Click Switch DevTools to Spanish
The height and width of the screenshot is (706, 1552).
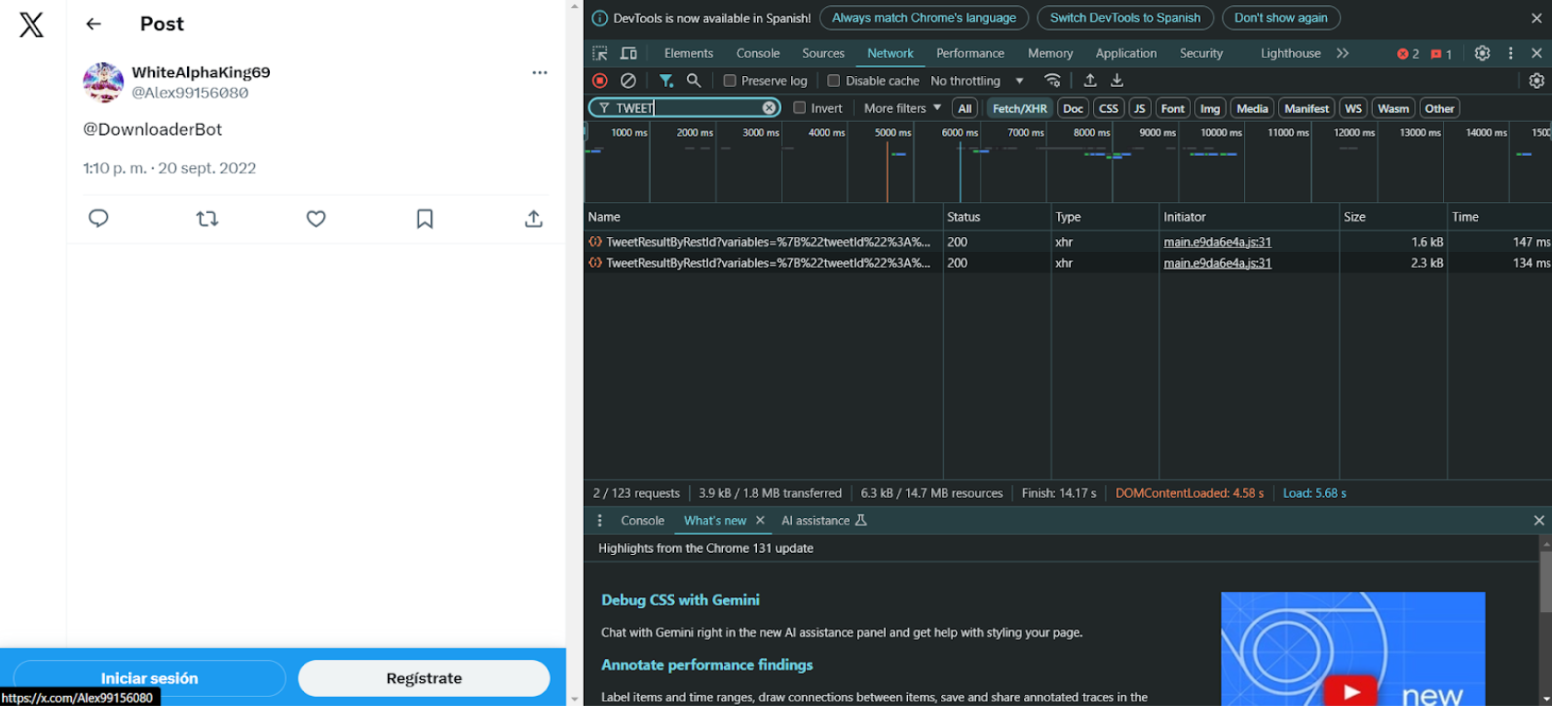coord(1125,18)
